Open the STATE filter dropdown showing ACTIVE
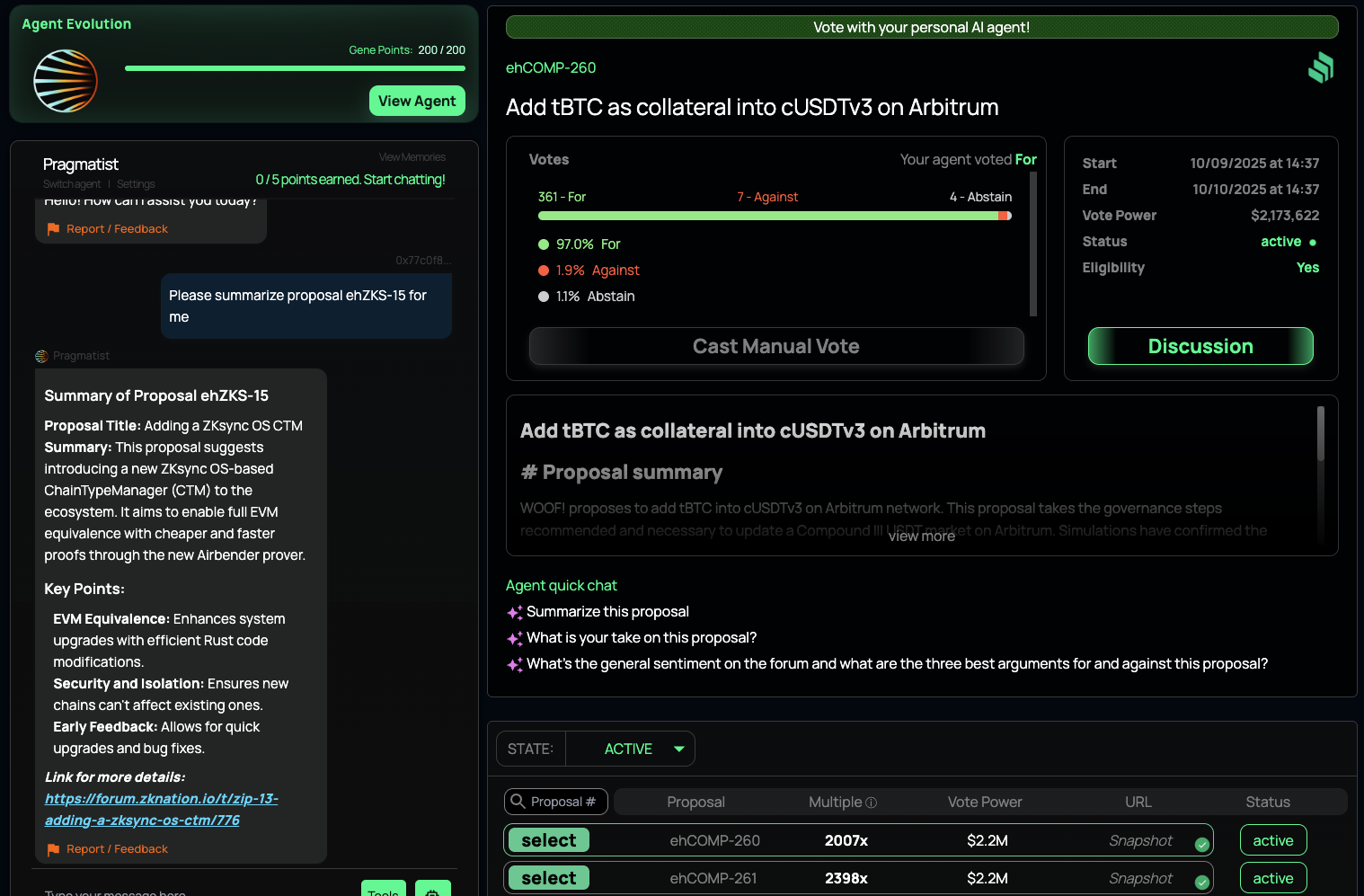Image resolution: width=1364 pixels, height=896 pixels. [630, 749]
